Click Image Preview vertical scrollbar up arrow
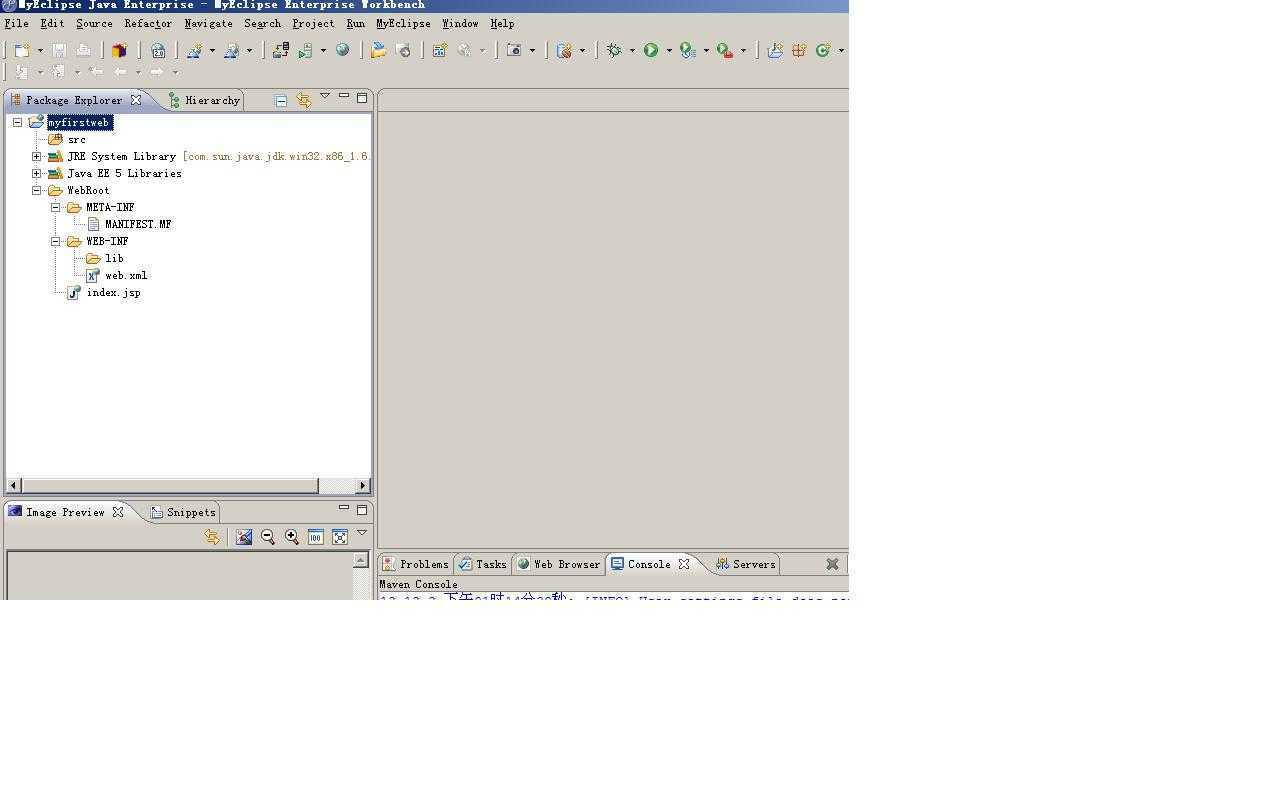 coord(361,560)
